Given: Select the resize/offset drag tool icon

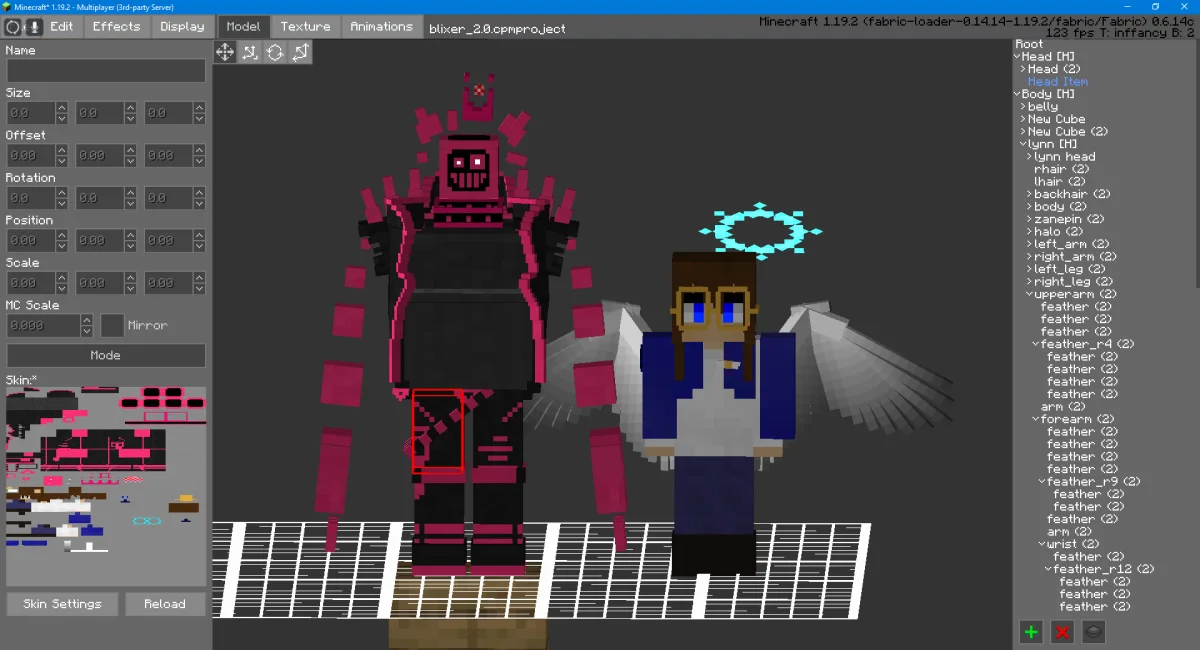Looking at the screenshot, I should click(x=250, y=52).
